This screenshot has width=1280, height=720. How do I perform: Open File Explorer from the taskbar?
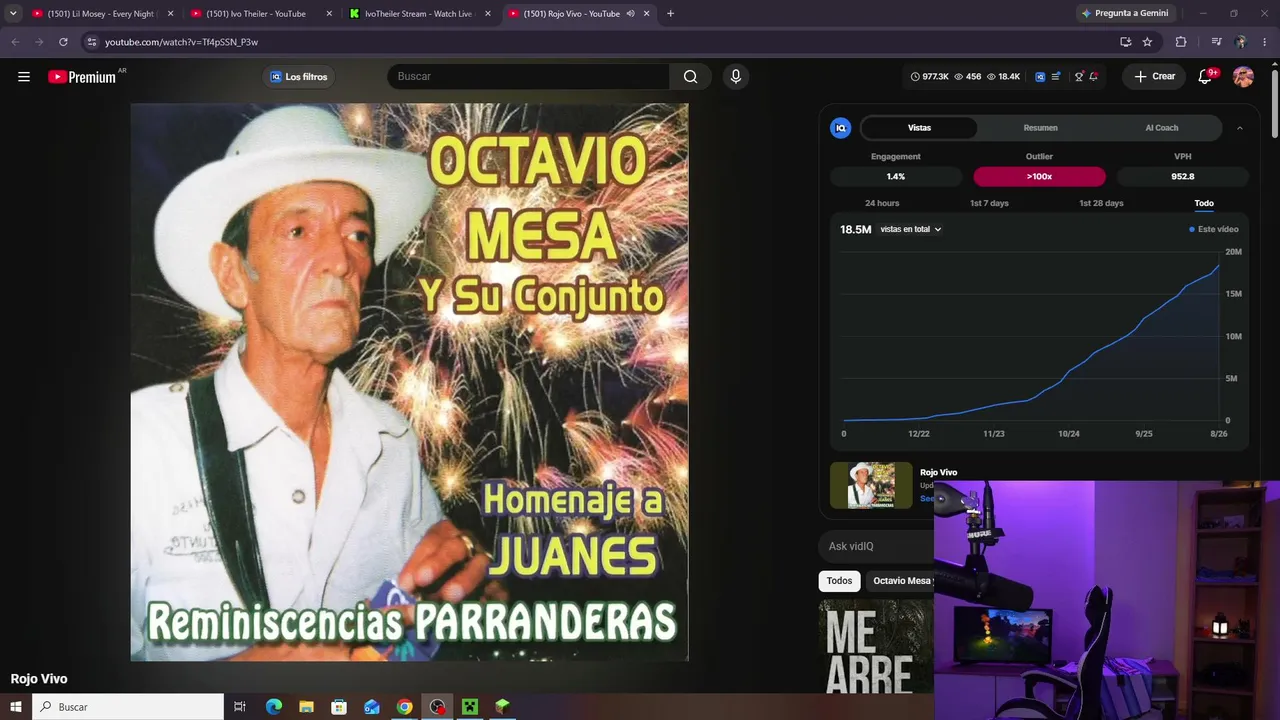point(306,707)
